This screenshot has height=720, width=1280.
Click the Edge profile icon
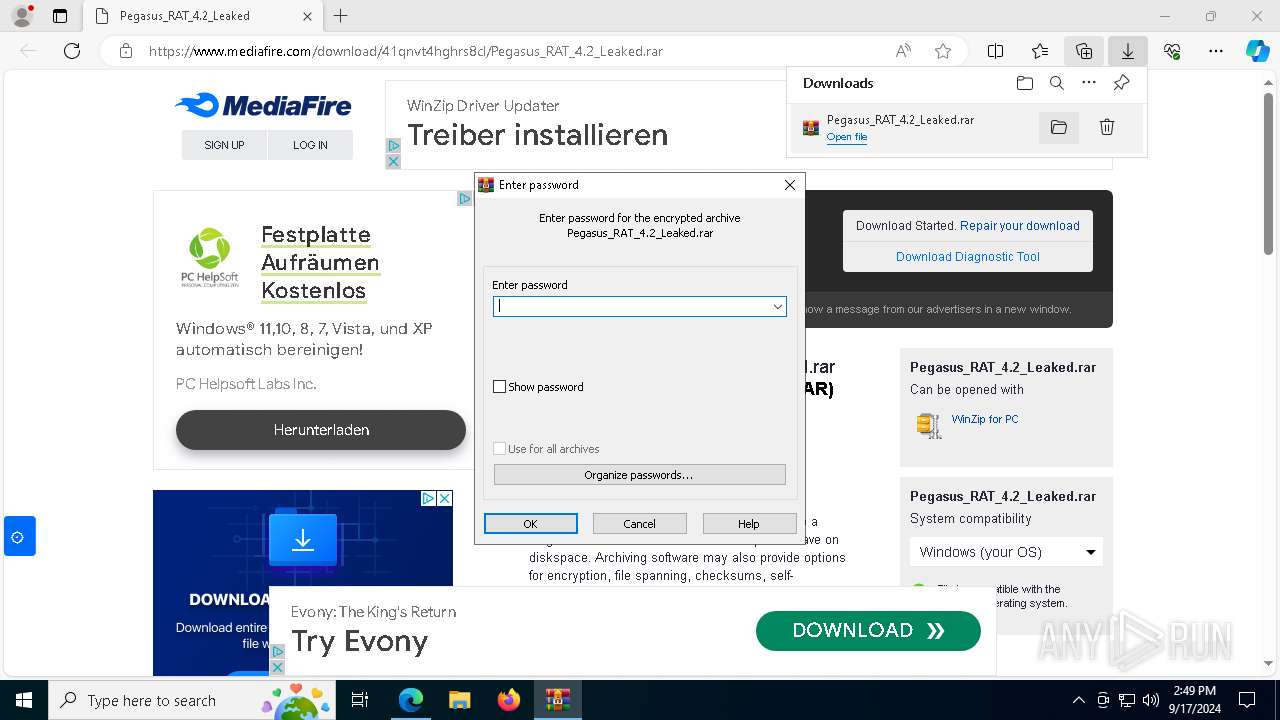tap(22, 16)
